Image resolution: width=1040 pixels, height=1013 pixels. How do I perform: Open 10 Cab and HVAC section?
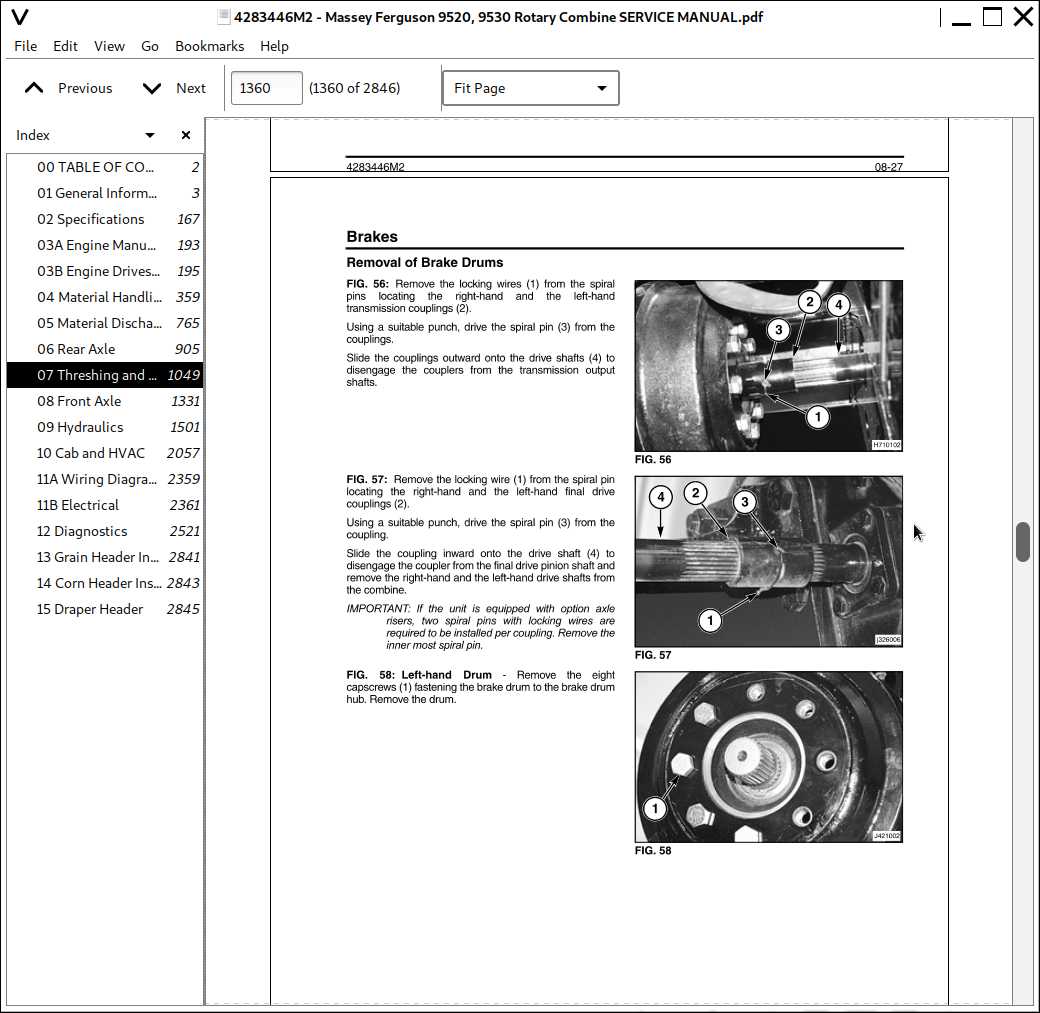click(x=90, y=453)
